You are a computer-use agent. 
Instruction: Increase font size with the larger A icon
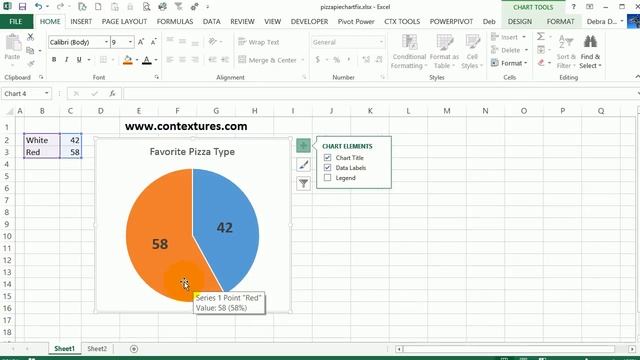click(x=141, y=42)
